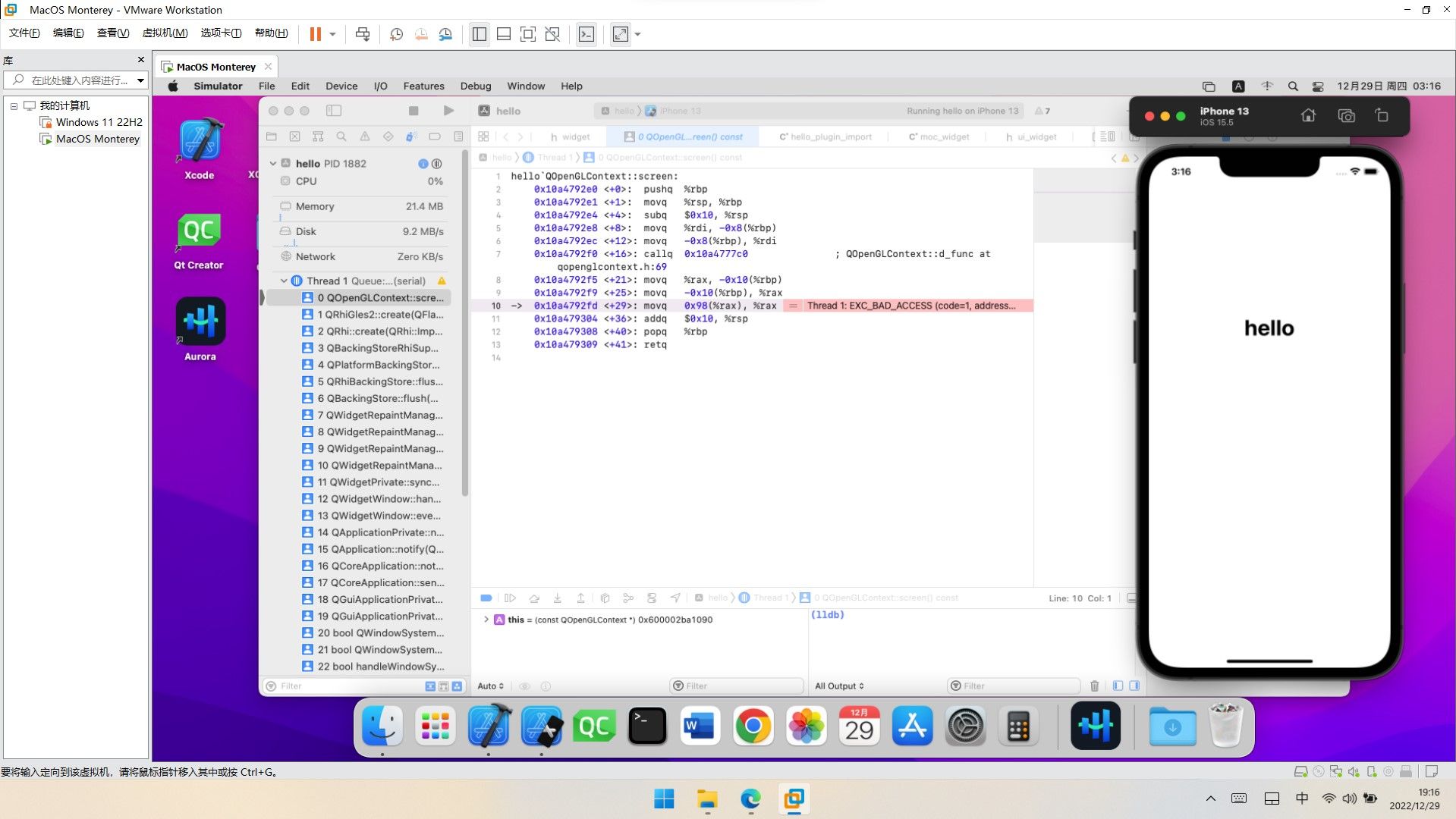
Task: Click the Run (play) button in Xcode
Action: pyautogui.click(x=448, y=111)
